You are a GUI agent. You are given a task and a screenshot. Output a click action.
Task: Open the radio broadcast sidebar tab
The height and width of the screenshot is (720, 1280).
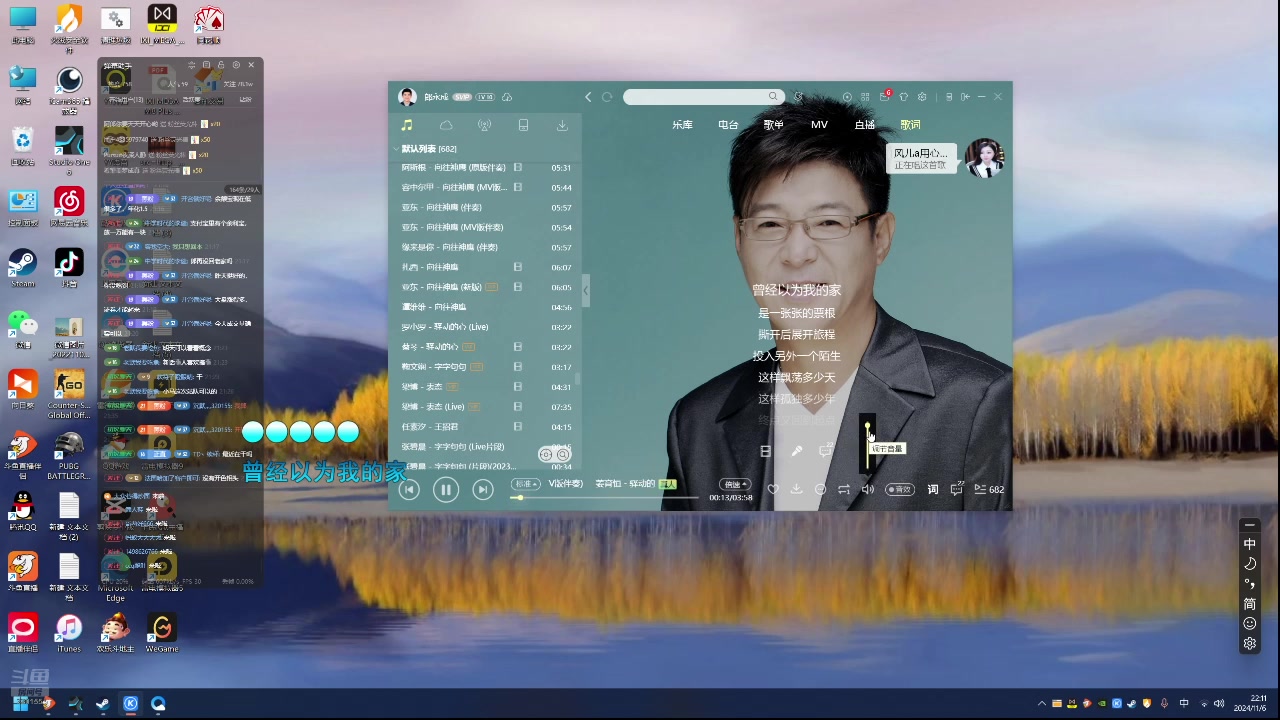pyautogui.click(x=485, y=125)
